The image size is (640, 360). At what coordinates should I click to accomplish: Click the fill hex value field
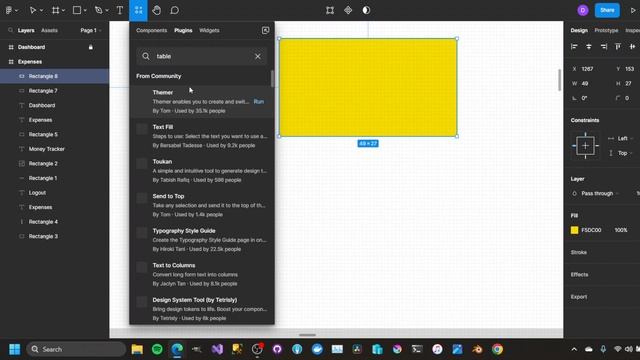click(591, 230)
